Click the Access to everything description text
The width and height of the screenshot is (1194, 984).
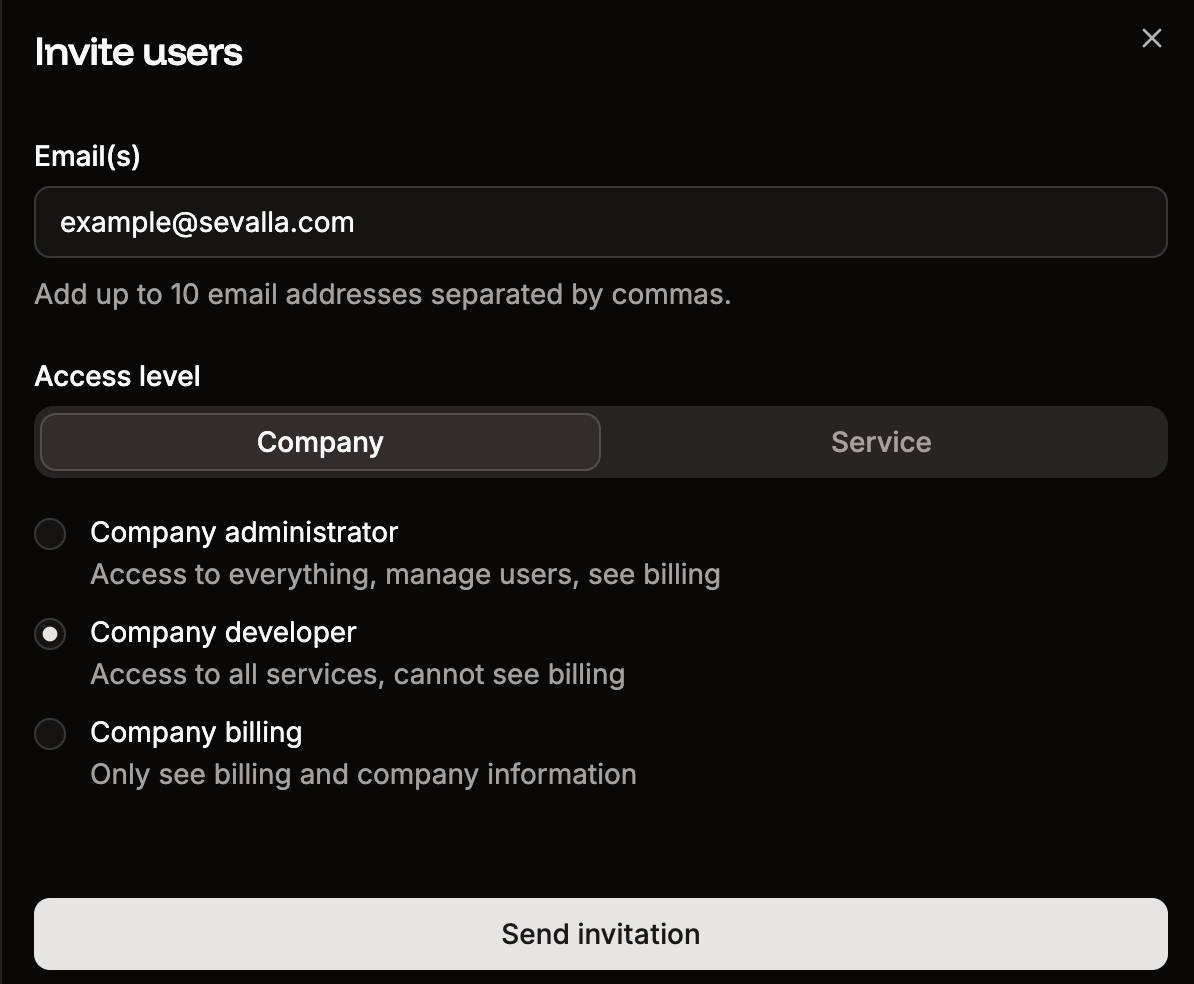[x=405, y=574]
